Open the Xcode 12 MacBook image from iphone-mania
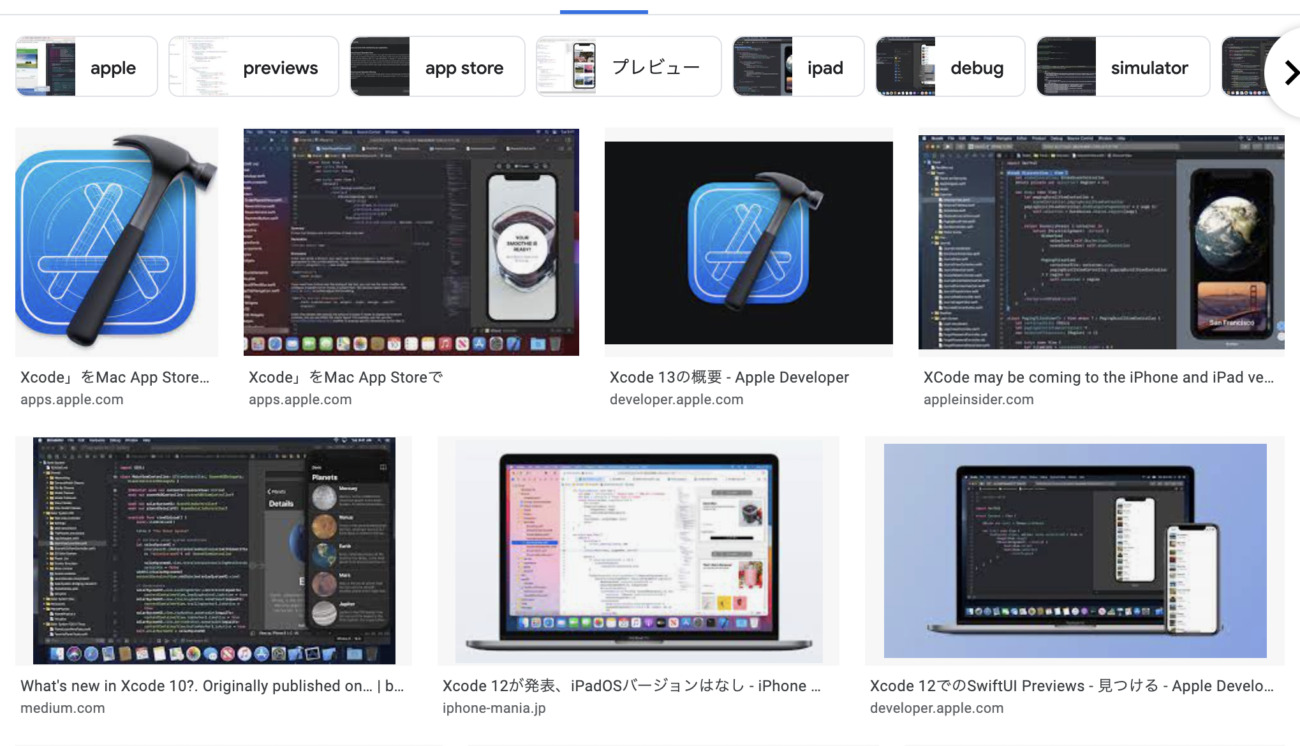Screen dimensions: 1300x746 (x=638, y=550)
